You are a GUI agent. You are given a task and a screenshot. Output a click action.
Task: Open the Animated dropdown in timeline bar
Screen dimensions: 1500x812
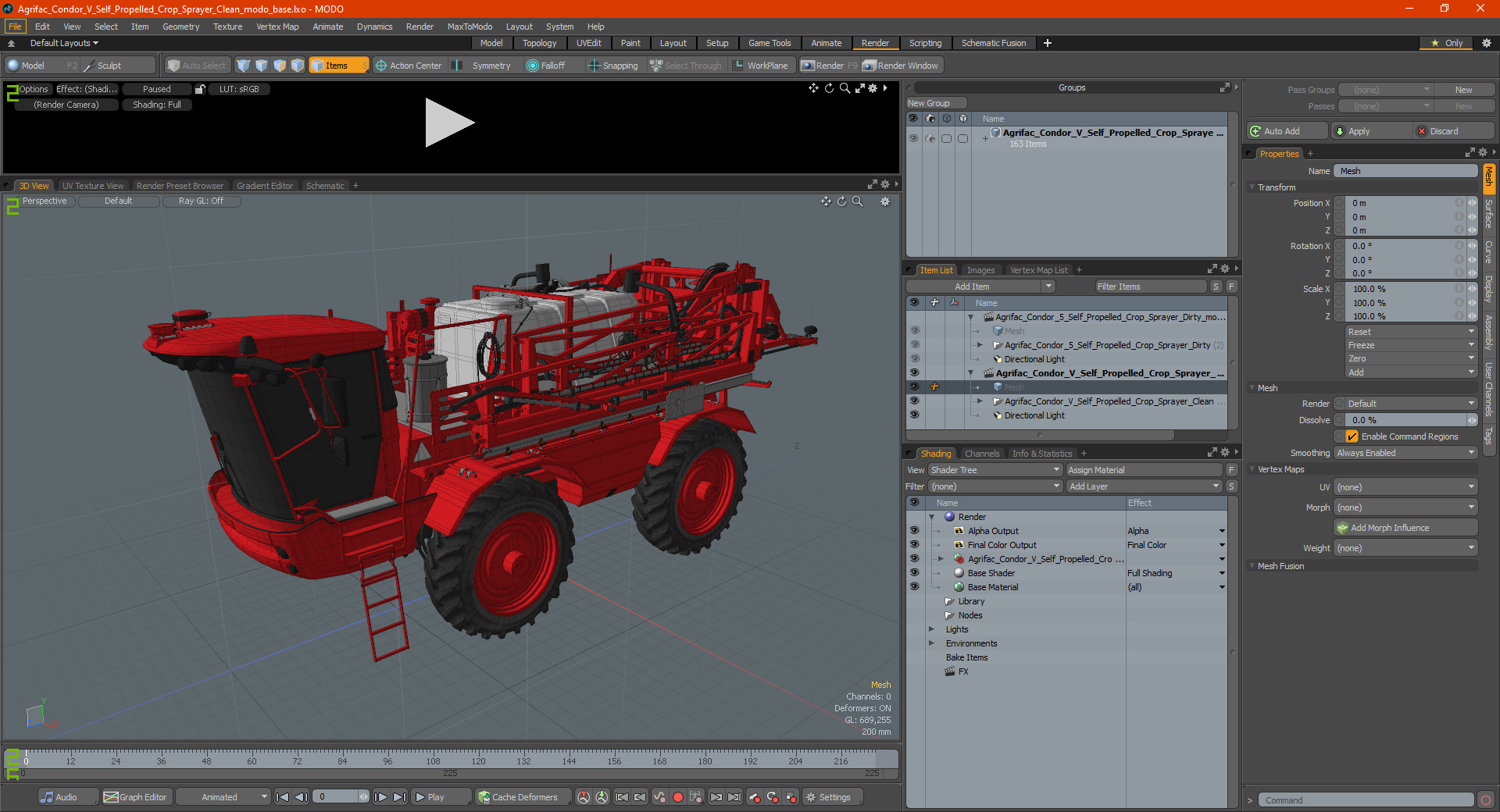[223, 797]
